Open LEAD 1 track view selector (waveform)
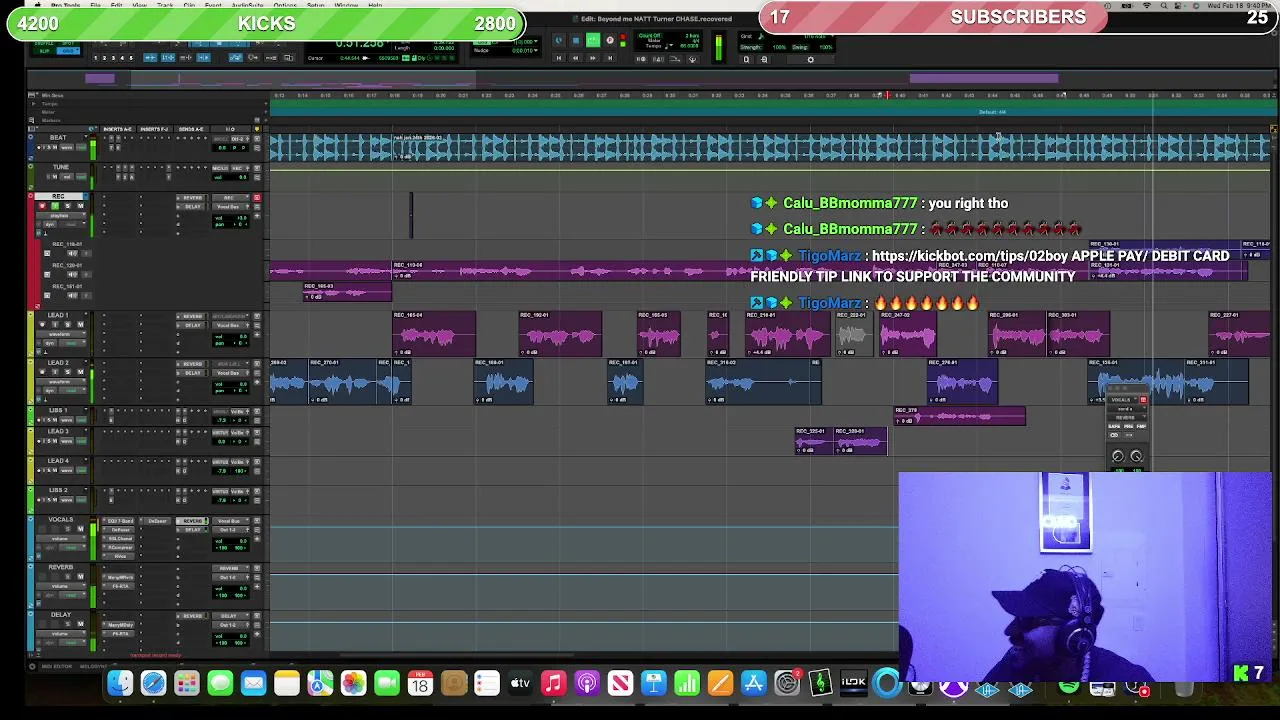The width and height of the screenshot is (1280, 720). 60,334
